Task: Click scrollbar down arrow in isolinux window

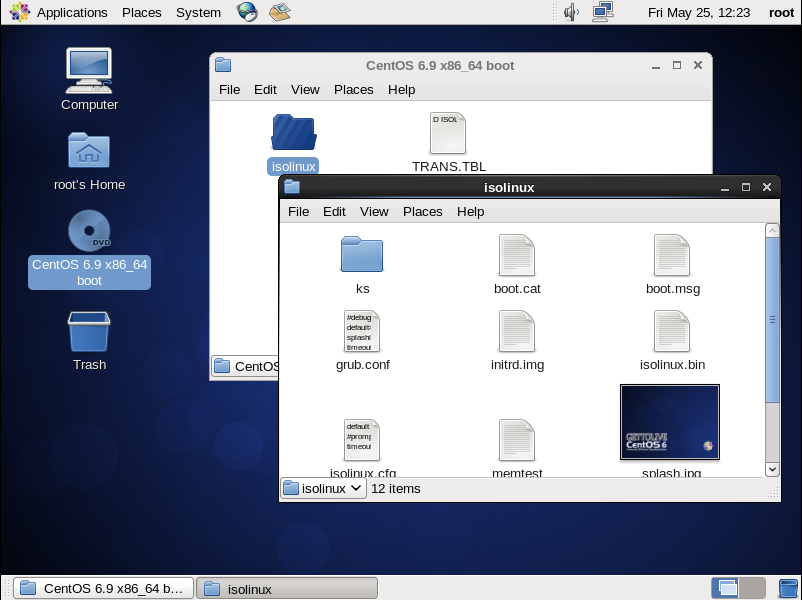Action: pyautogui.click(x=772, y=469)
